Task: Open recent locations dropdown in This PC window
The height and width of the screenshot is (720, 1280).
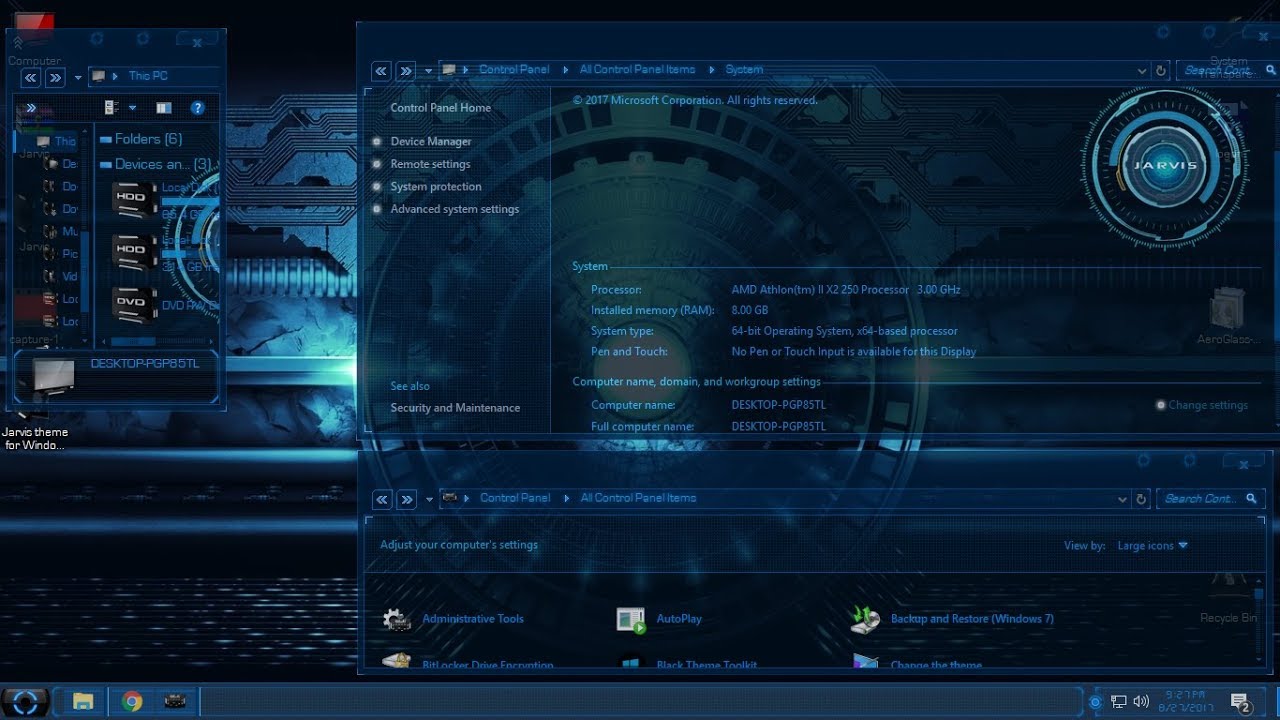Action: click(x=78, y=77)
